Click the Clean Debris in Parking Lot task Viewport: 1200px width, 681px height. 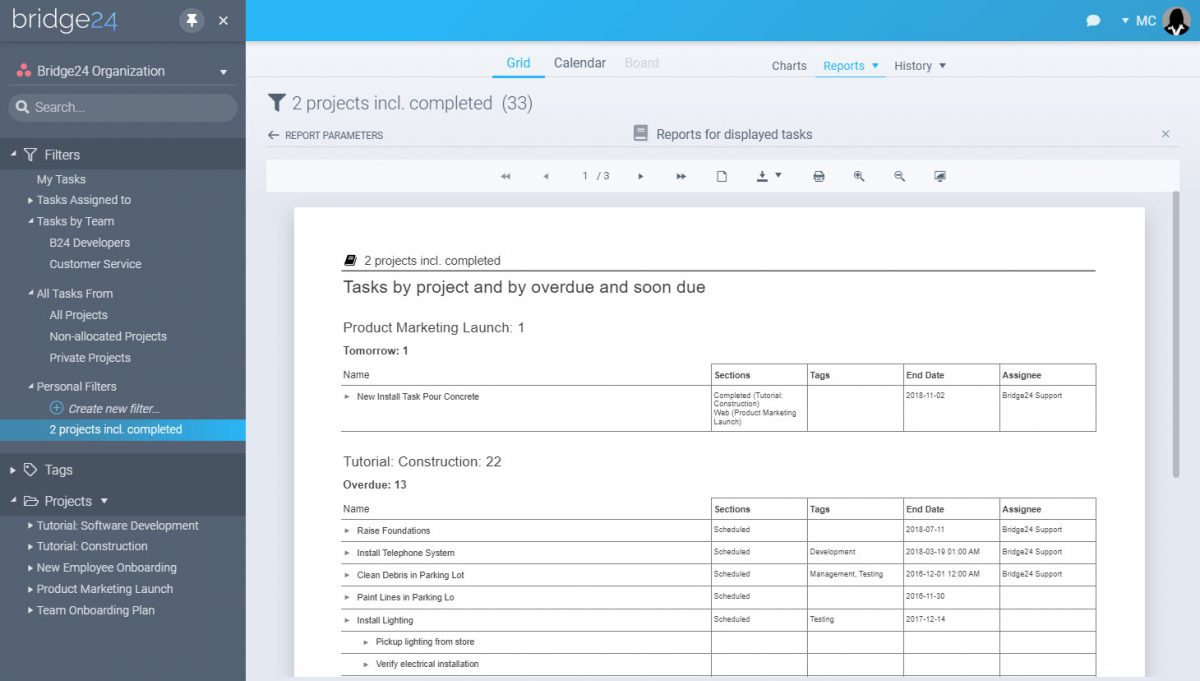410,575
